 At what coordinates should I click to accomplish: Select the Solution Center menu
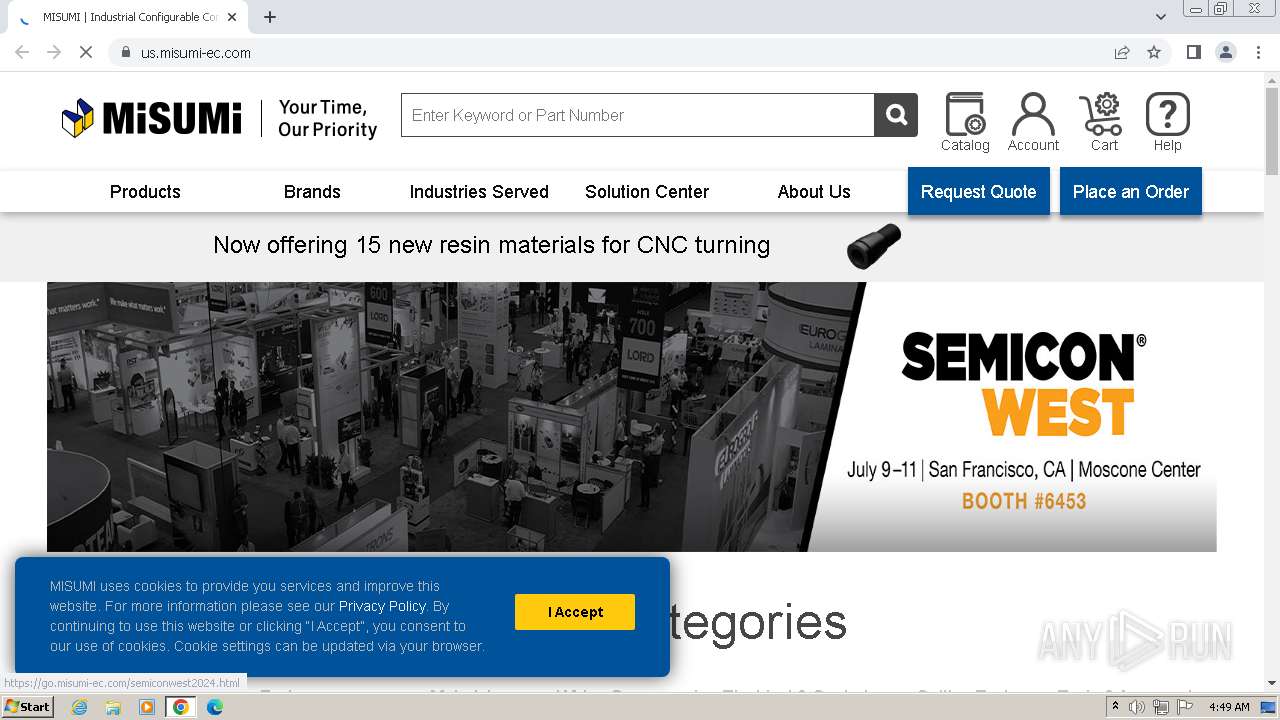click(647, 192)
